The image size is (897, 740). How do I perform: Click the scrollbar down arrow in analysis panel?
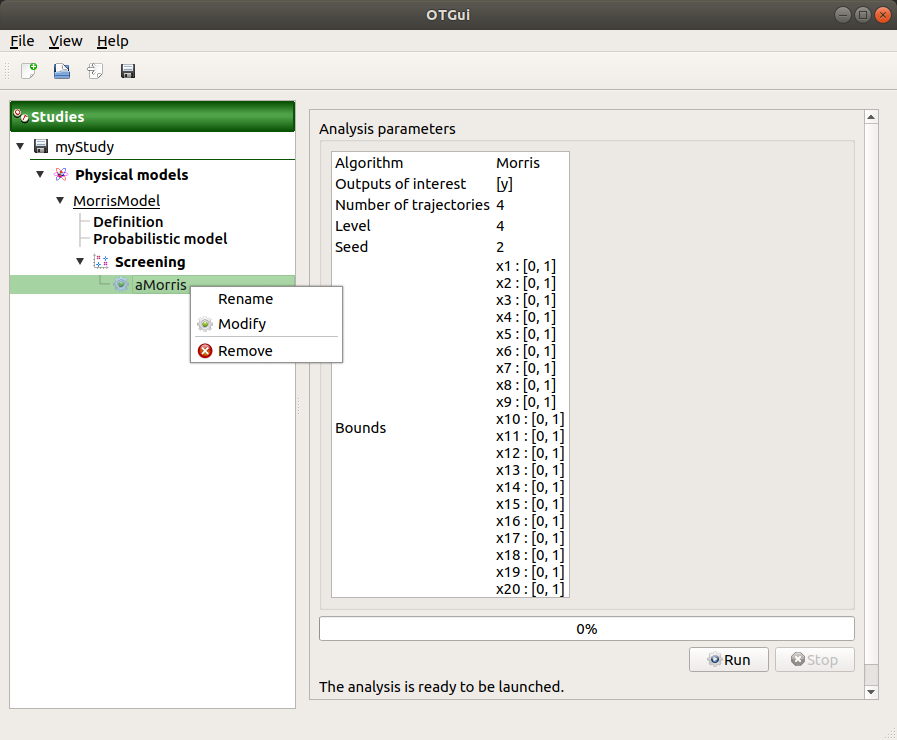tap(870, 691)
